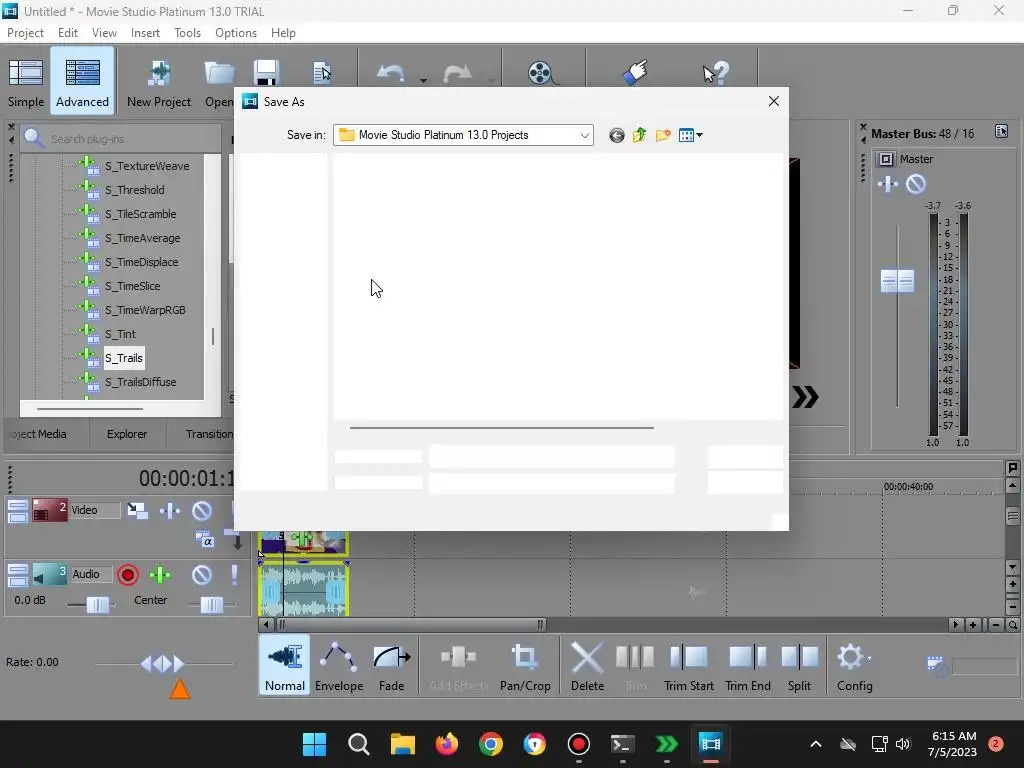The image size is (1024, 768).
Task: Open the Tools menu
Action: (187, 33)
